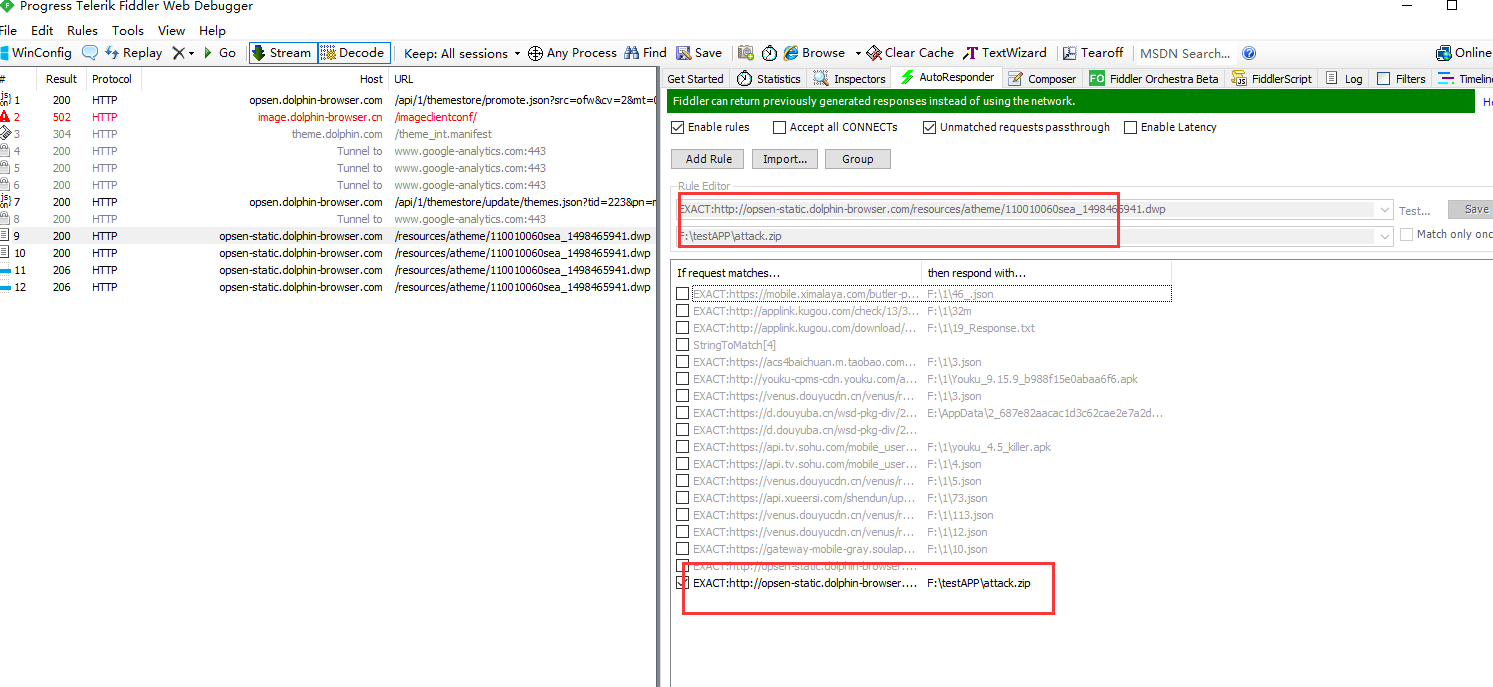Switch to the Get Started tab
The height and width of the screenshot is (687, 1493).
(x=695, y=78)
